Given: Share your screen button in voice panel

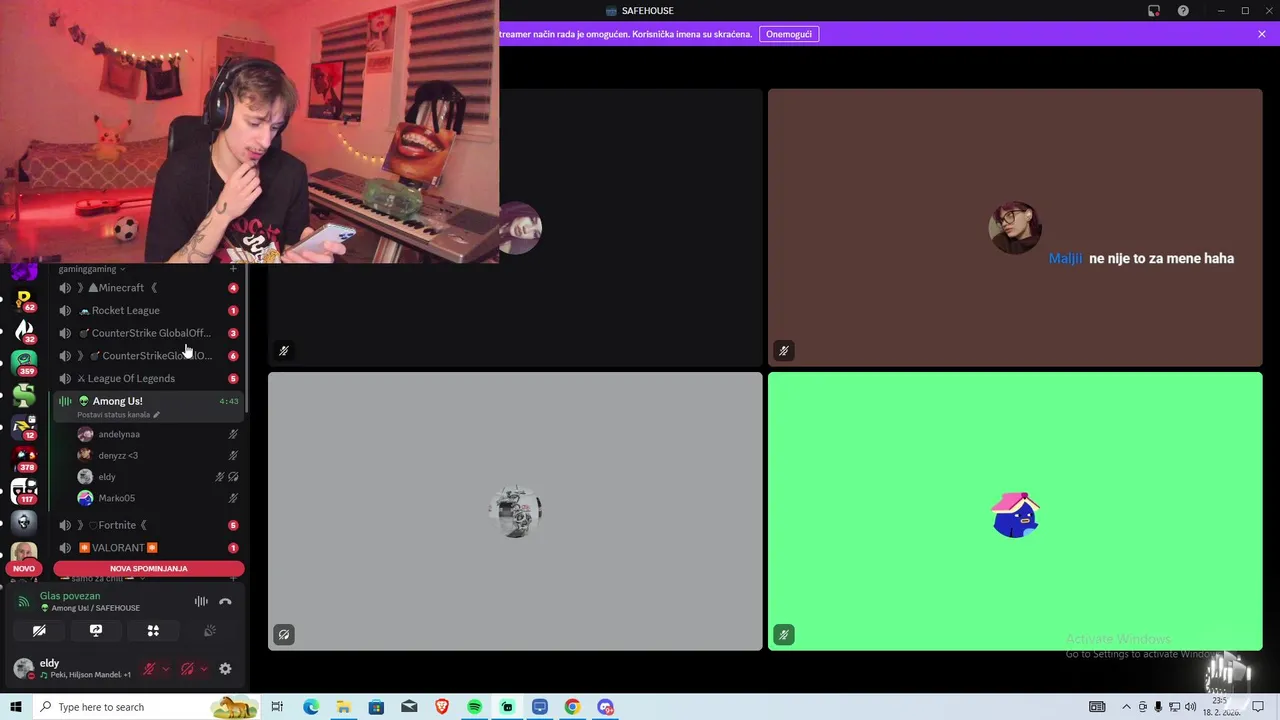Looking at the screenshot, I should pyautogui.click(x=96, y=631).
